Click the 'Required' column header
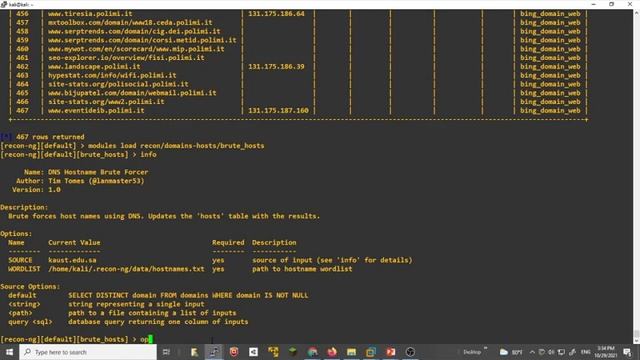640x360 pixels. point(228,242)
